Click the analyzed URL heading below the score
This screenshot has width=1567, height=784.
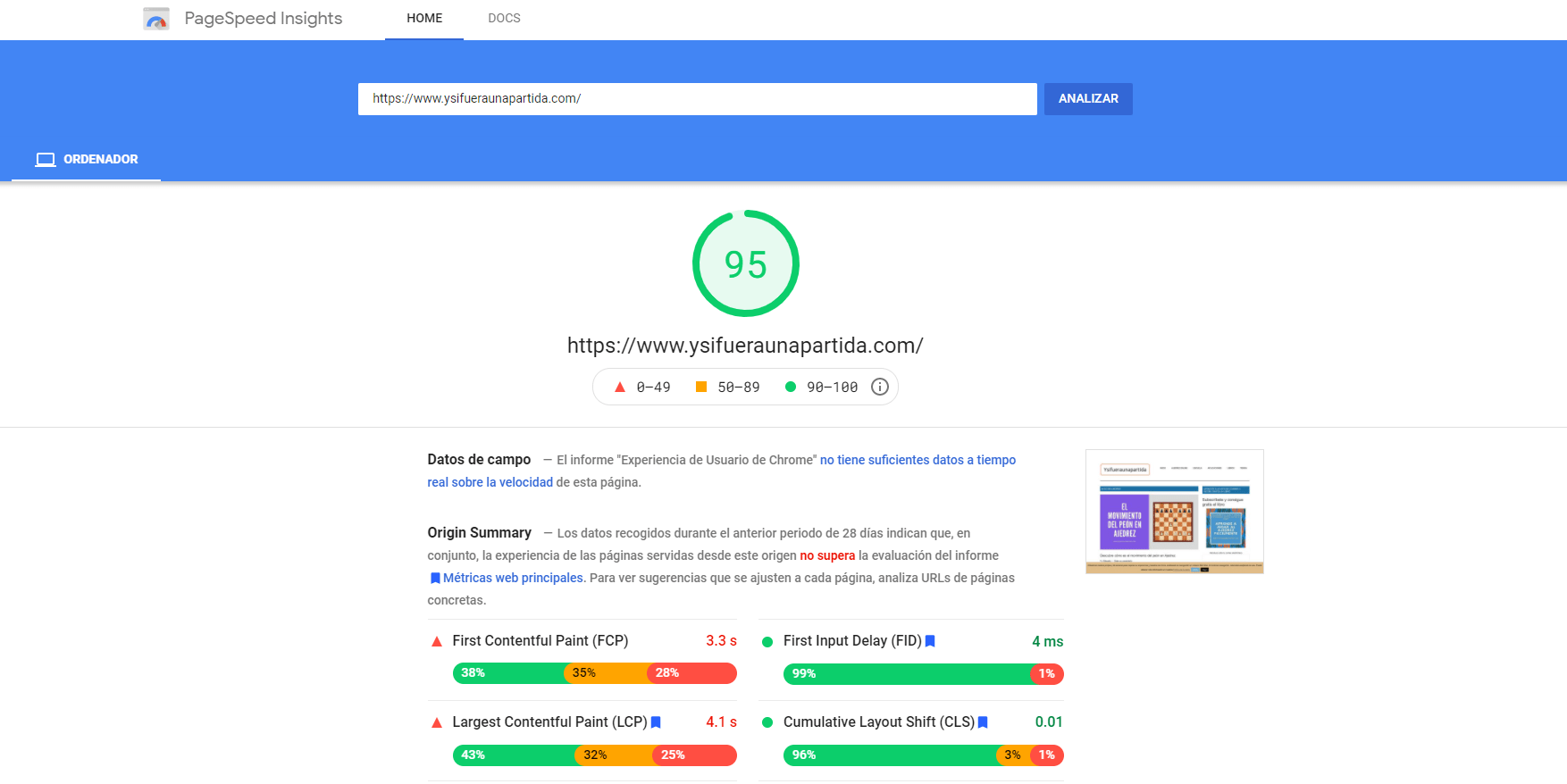(x=745, y=346)
